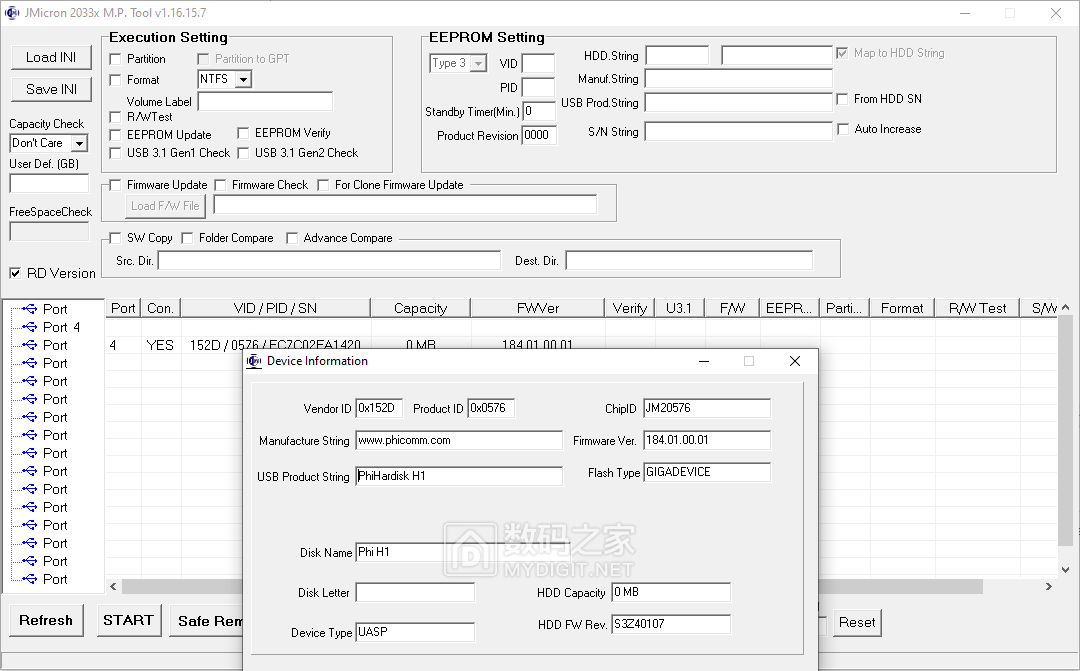This screenshot has height=671, width=1080.
Task: Check the Firmware Update option
Action: click(x=117, y=185)
